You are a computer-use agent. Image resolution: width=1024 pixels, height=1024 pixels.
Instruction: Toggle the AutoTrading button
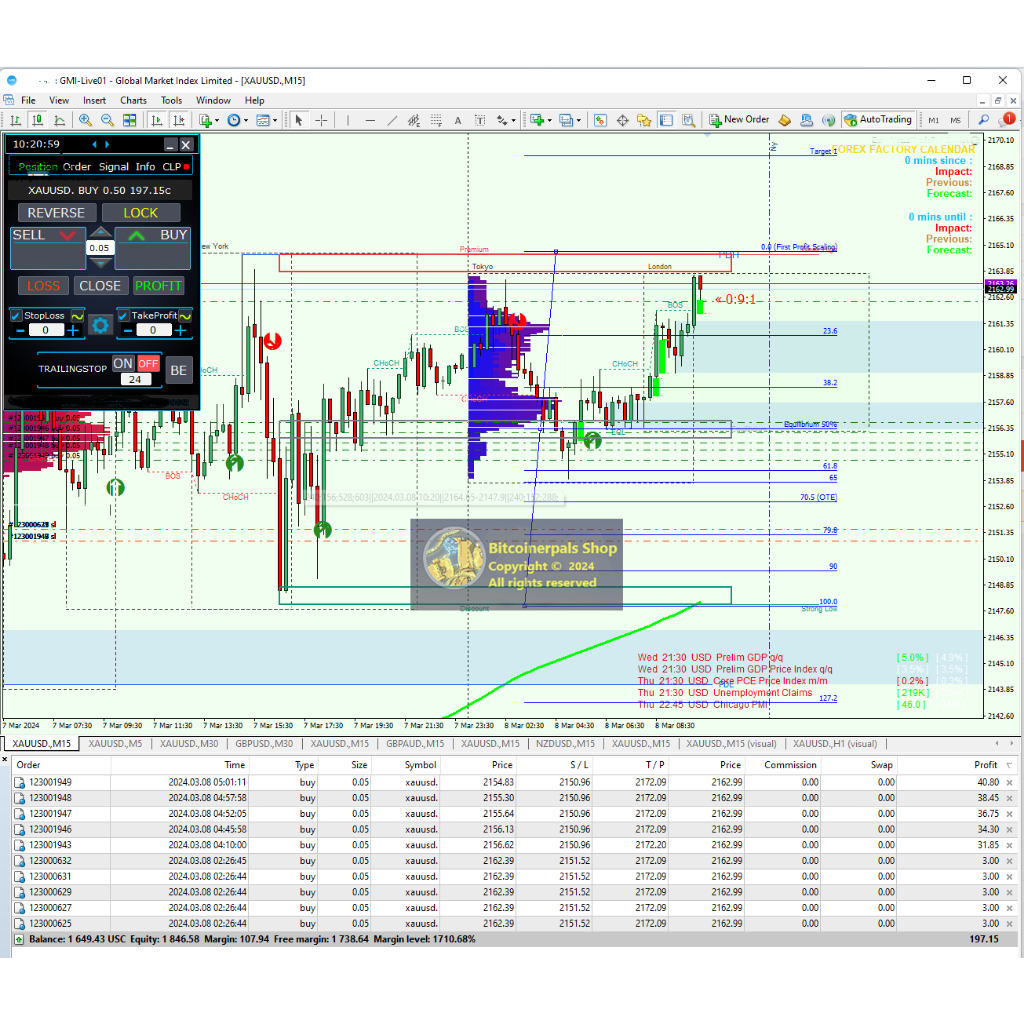tap(878, 120)
